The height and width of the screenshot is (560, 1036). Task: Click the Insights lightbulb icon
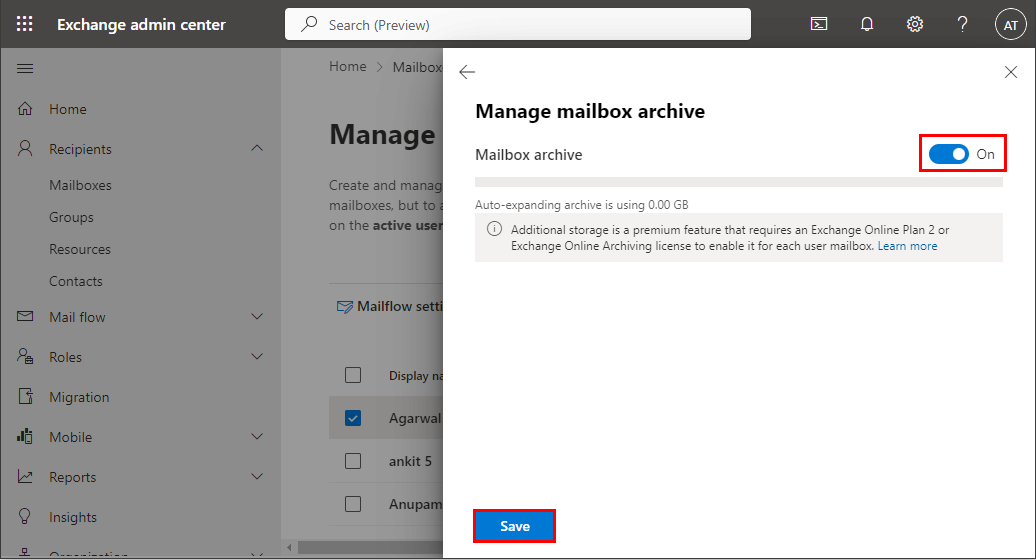pos(25,516)
